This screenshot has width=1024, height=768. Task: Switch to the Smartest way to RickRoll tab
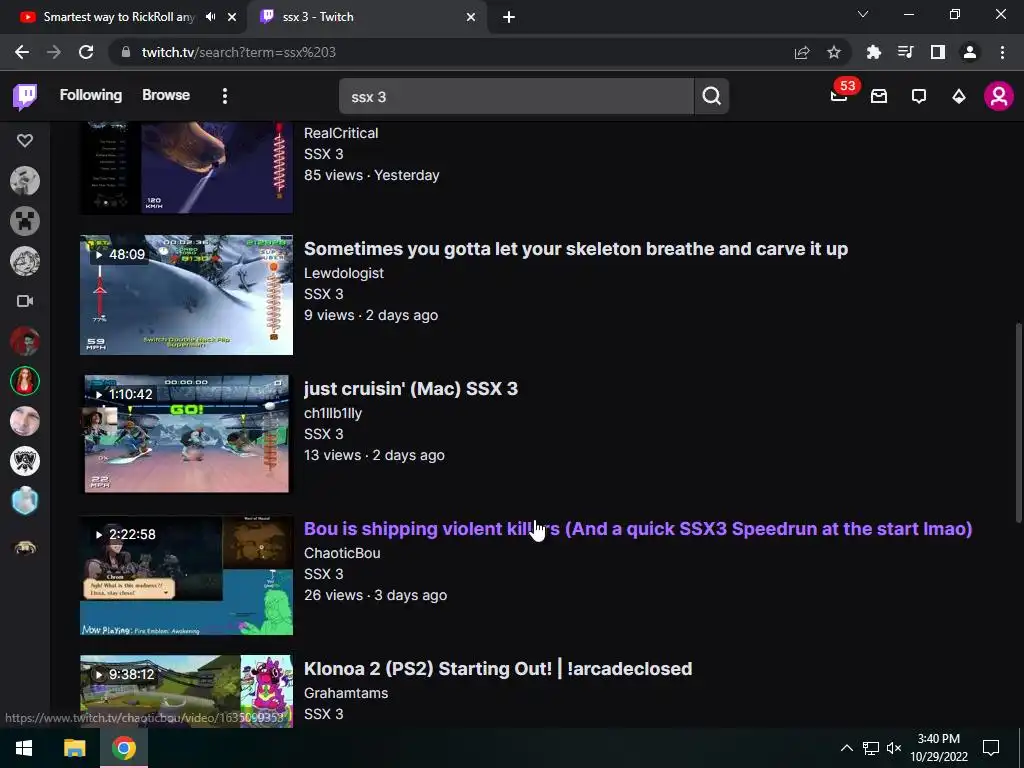click(x=119, y=17)
